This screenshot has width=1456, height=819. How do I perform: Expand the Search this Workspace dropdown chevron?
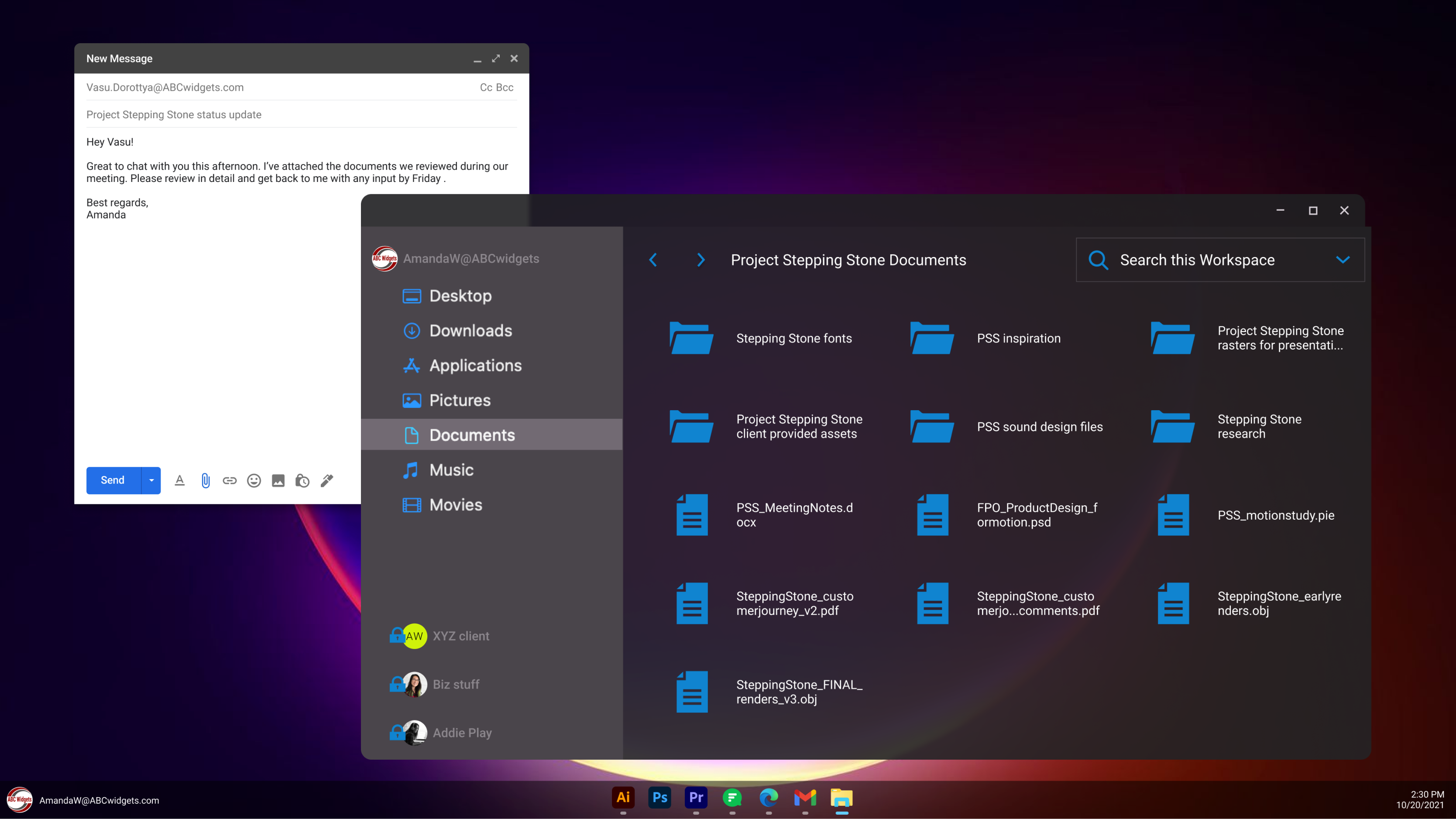(x=1343, y=260)
